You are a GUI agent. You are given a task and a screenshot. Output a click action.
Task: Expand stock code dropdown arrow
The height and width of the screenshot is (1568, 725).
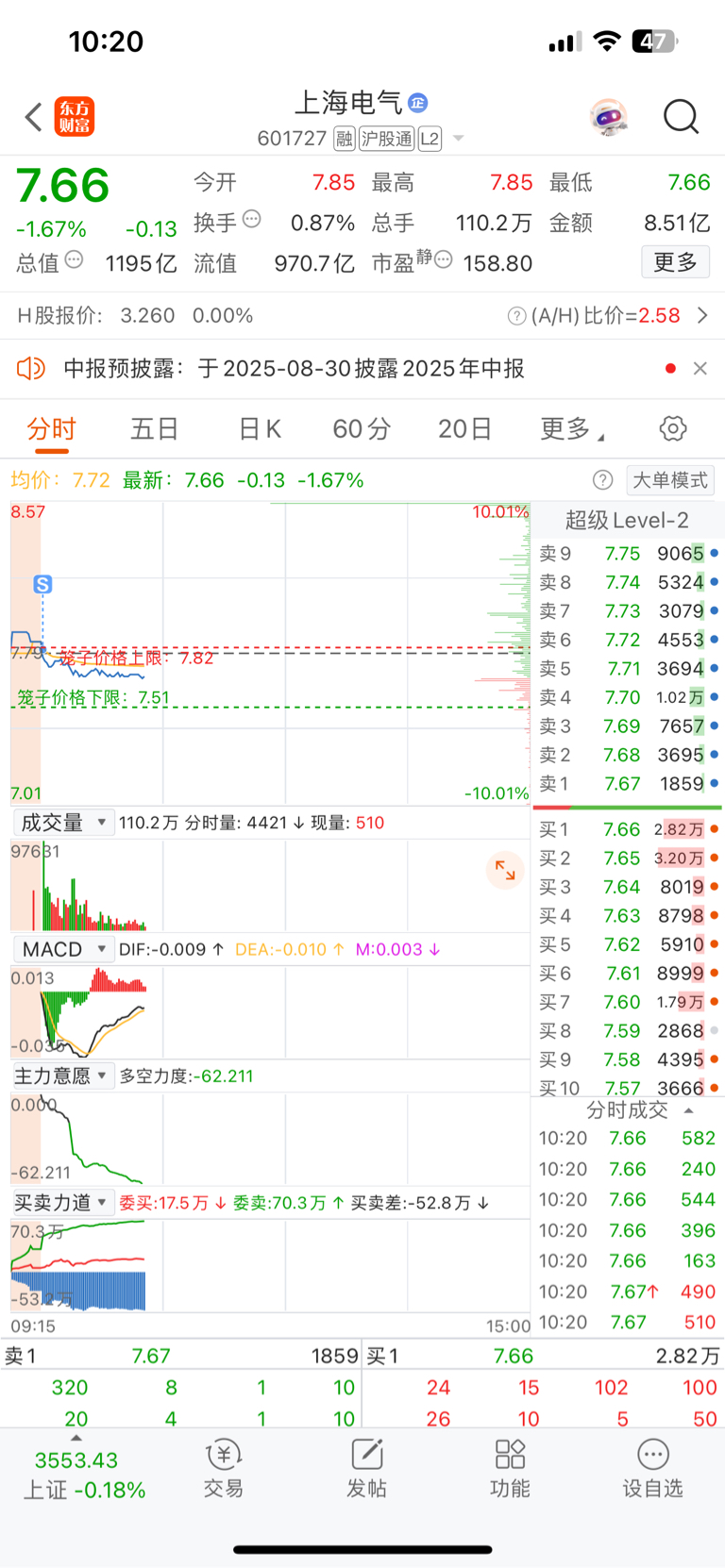point(459,139)
